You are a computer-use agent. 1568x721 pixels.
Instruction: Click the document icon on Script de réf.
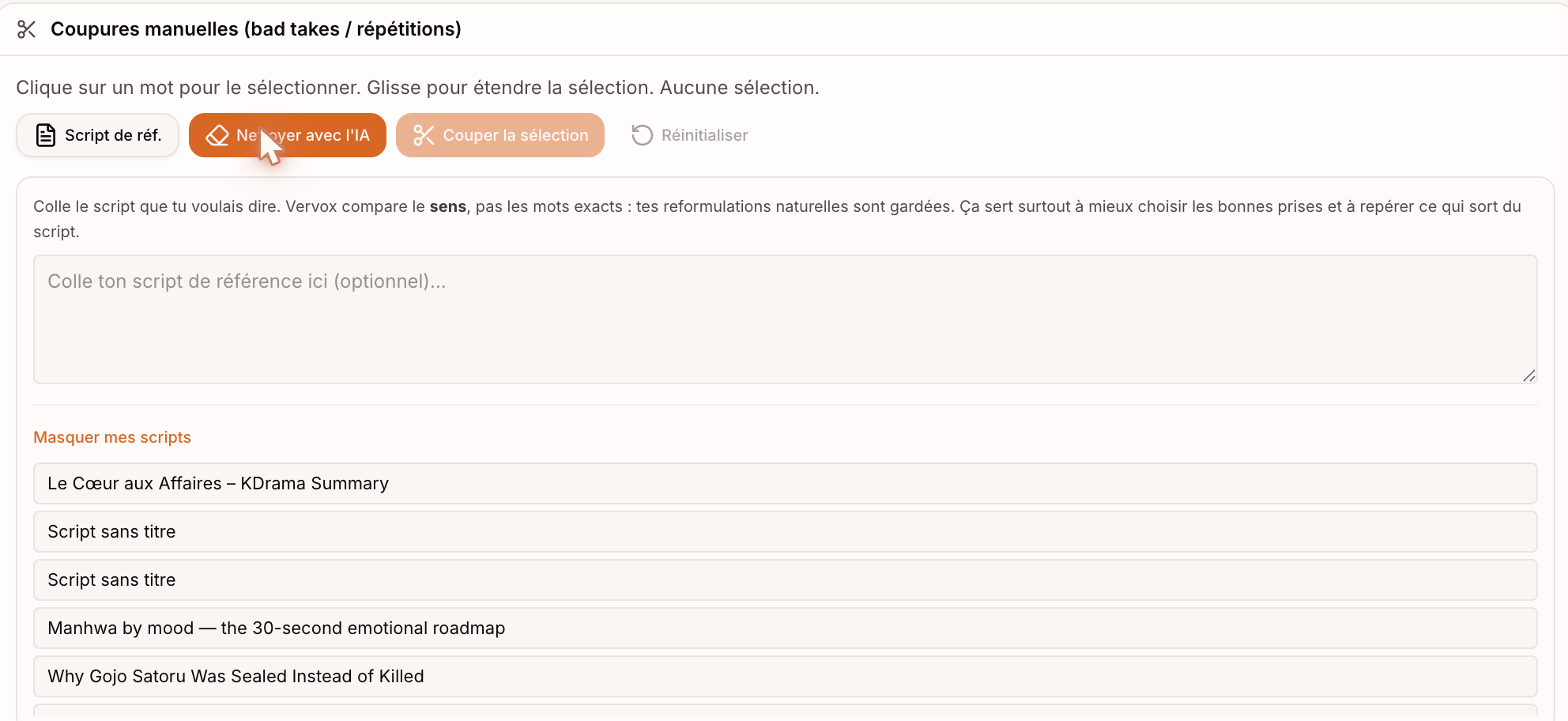pos(46,135)
